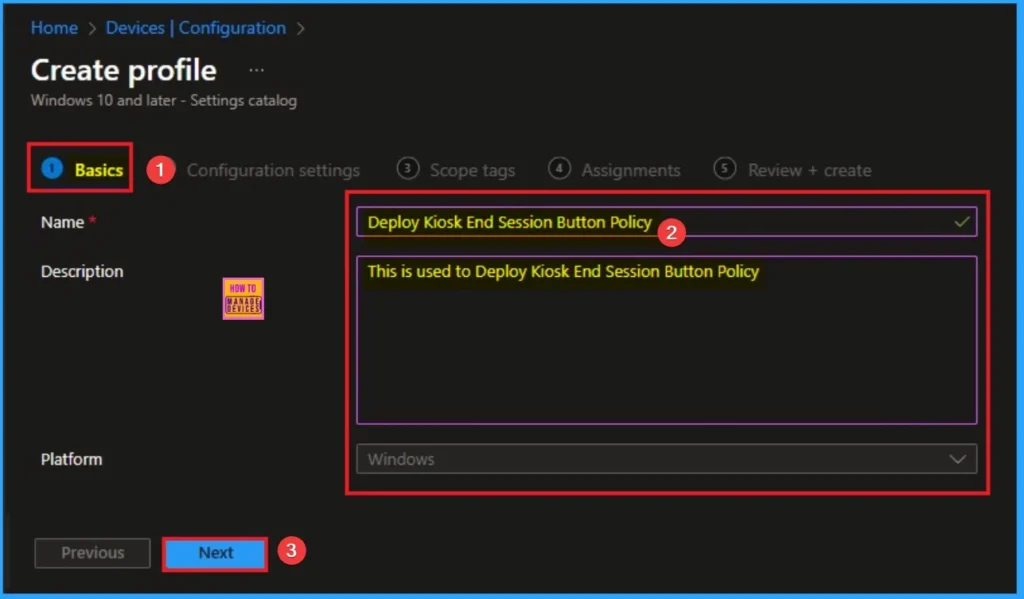
Task: Click the step 5 circle before Review + create
Action: 725,169
